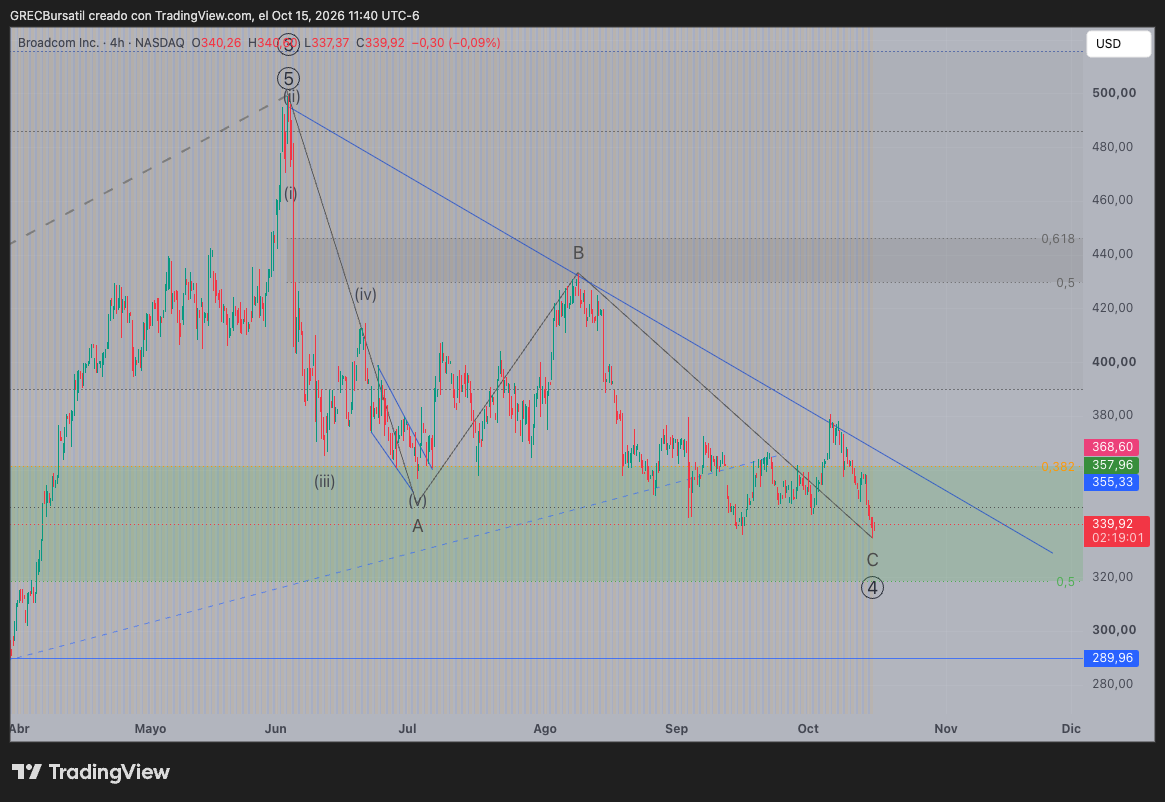Click the 500,00 price axis label

click(x=1114, y=93)
